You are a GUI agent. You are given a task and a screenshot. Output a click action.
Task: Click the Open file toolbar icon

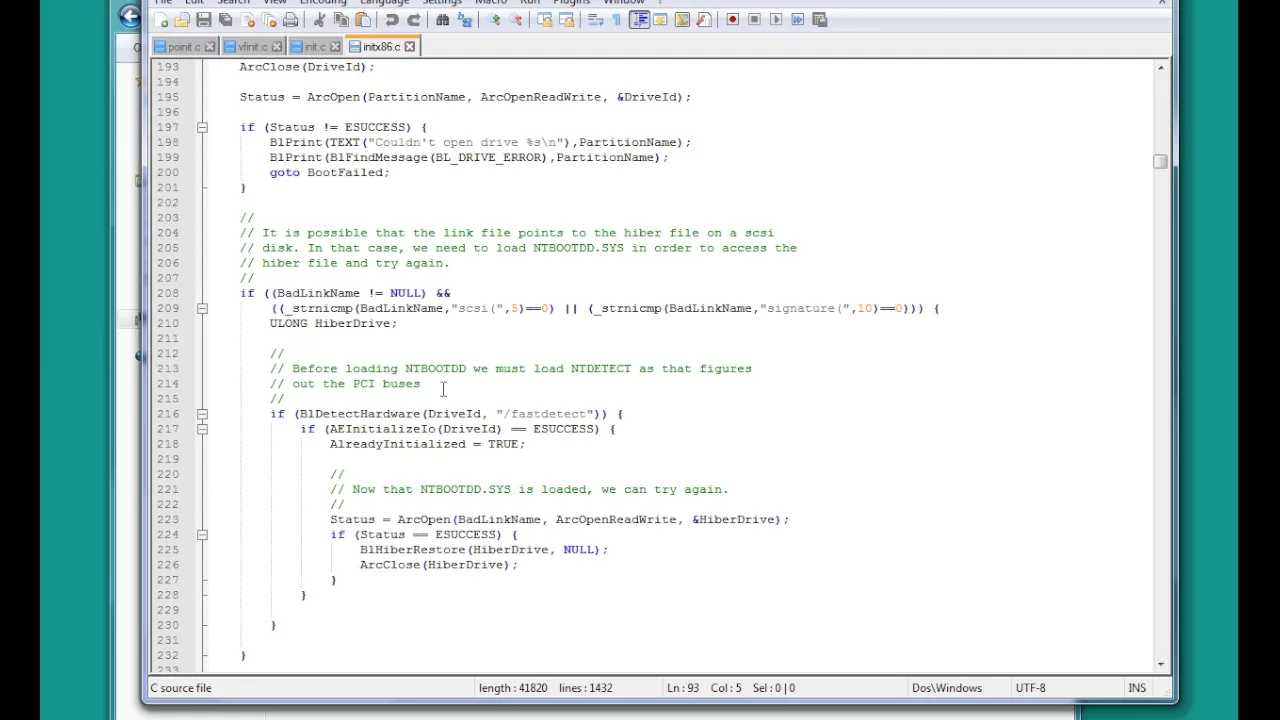point(182,19)
